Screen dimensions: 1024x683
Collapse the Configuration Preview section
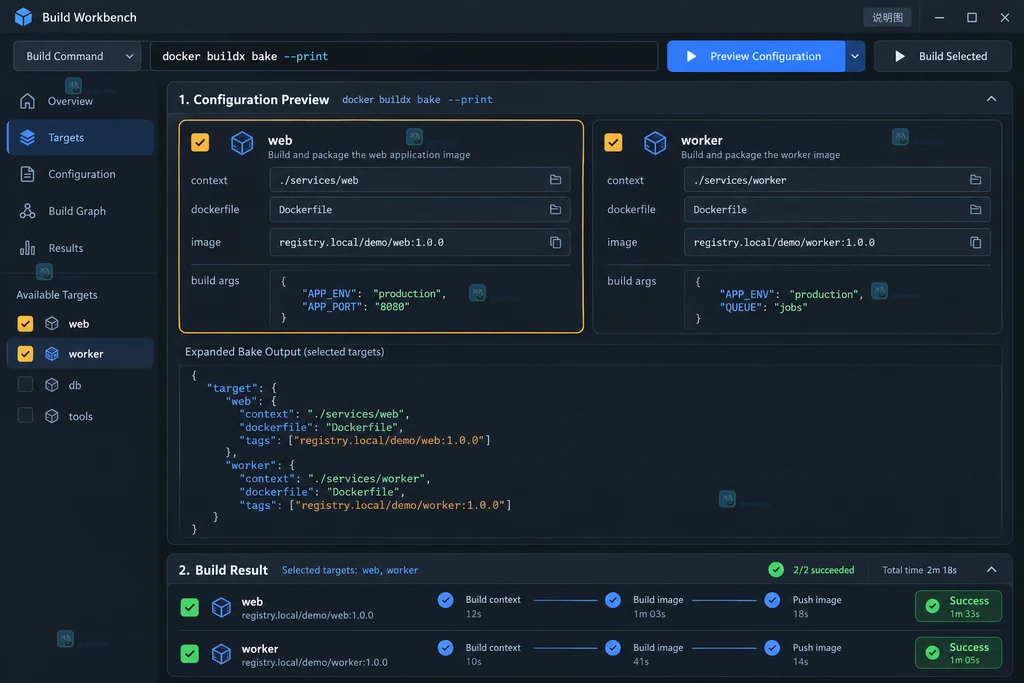(x=991, y=99)
